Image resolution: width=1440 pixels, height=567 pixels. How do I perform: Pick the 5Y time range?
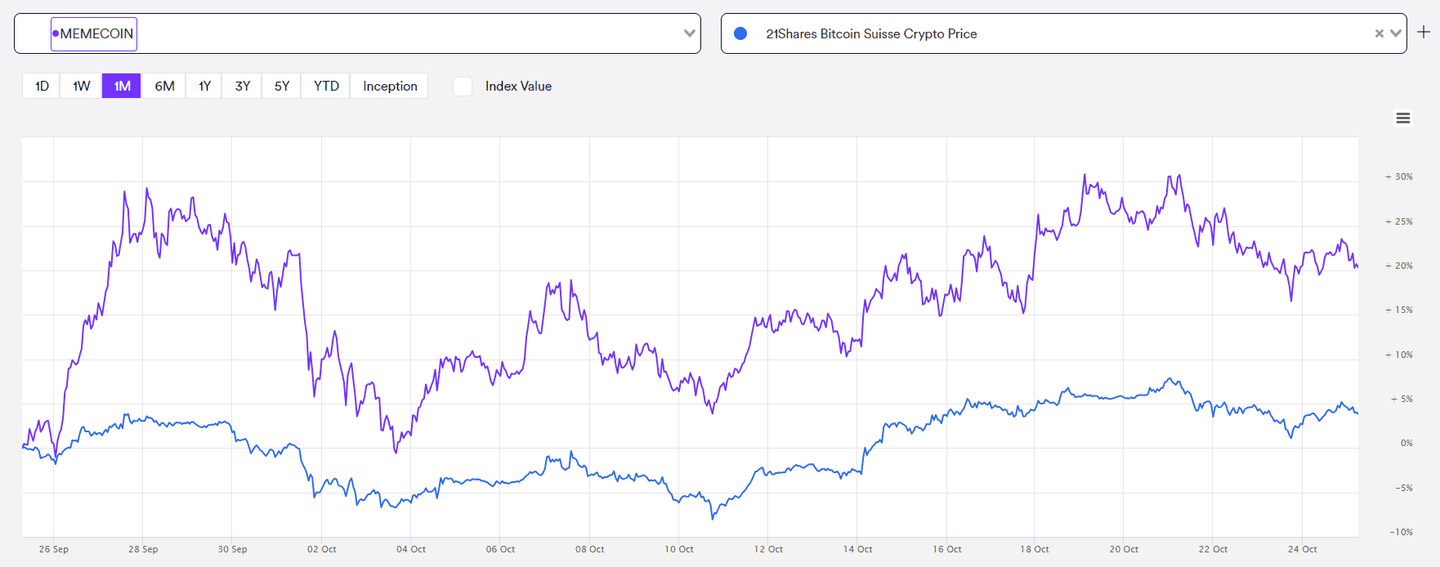coord(282,86)
